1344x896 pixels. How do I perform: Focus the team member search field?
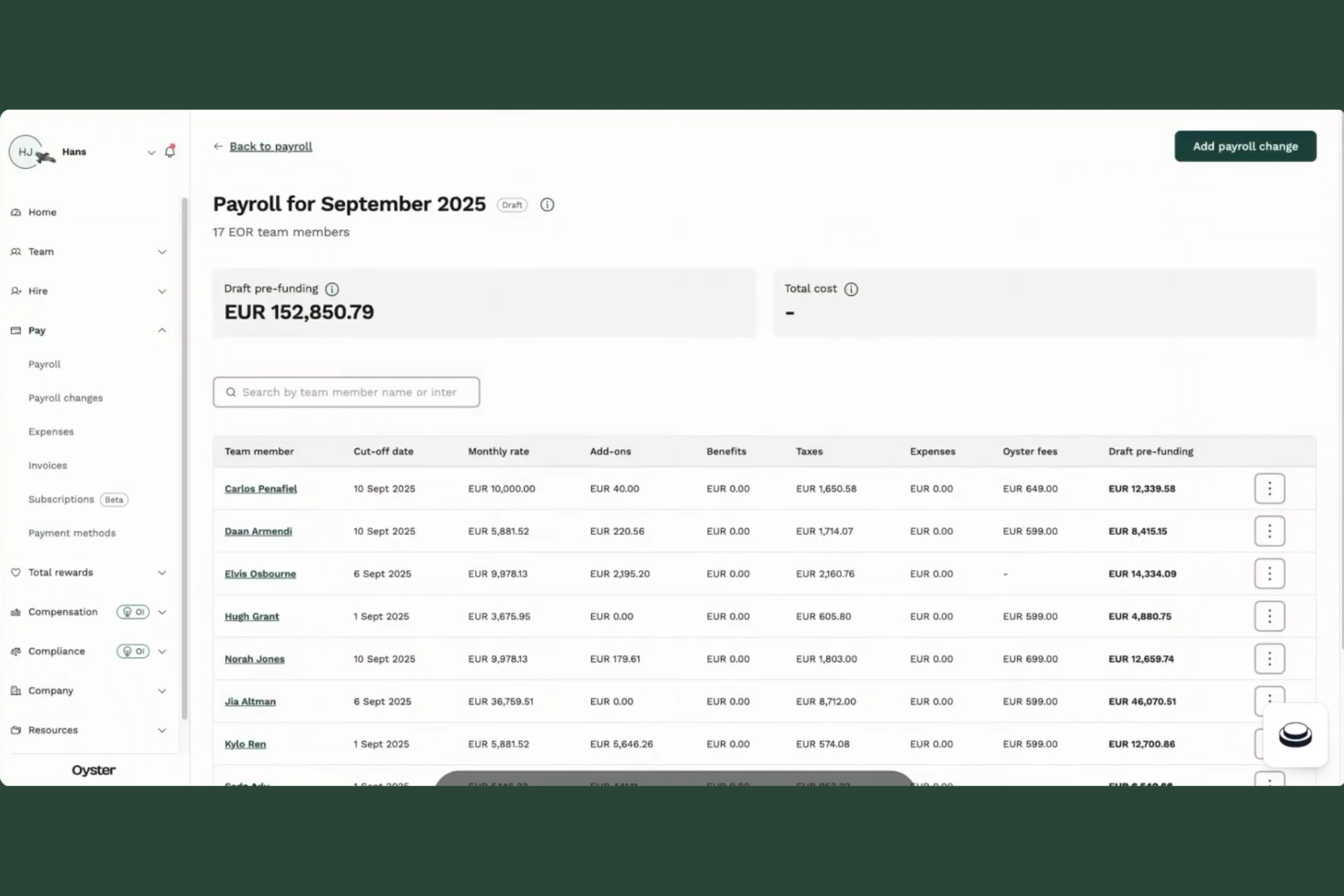tap(346, 392)
